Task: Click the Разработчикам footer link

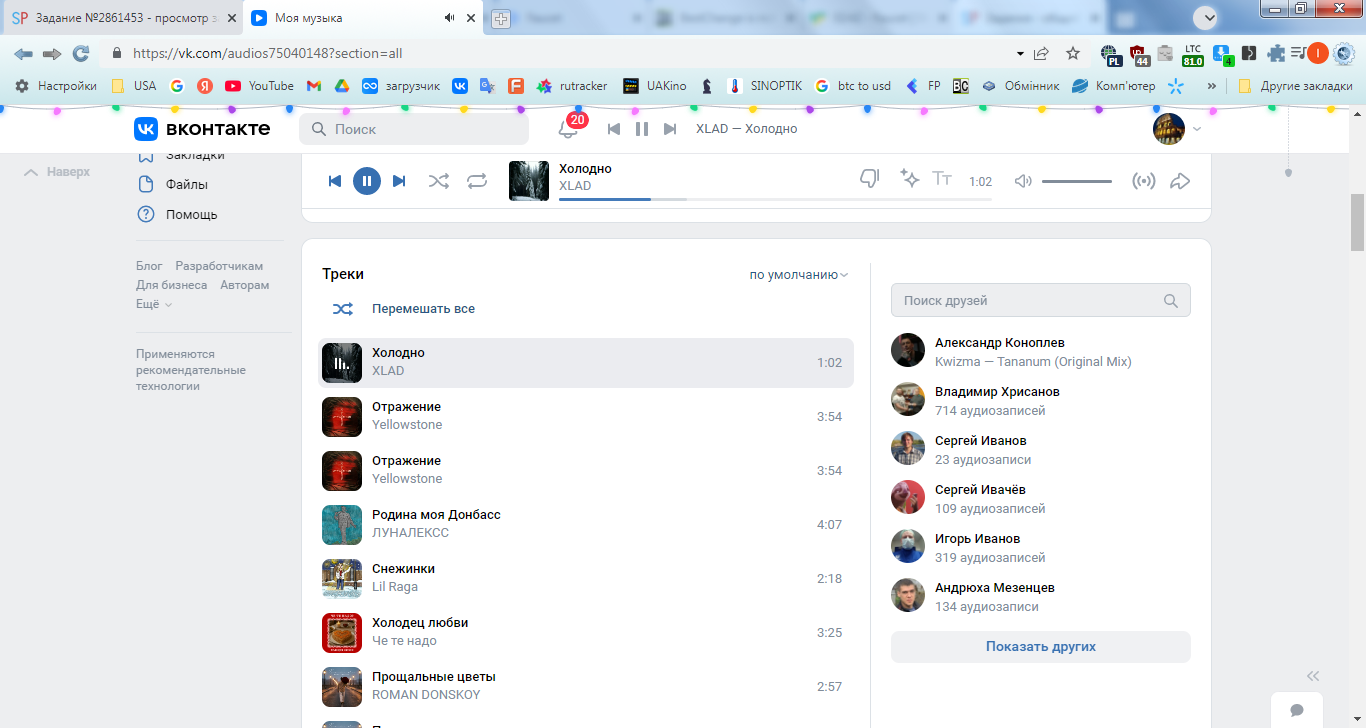Action: [x=219, y=266]
